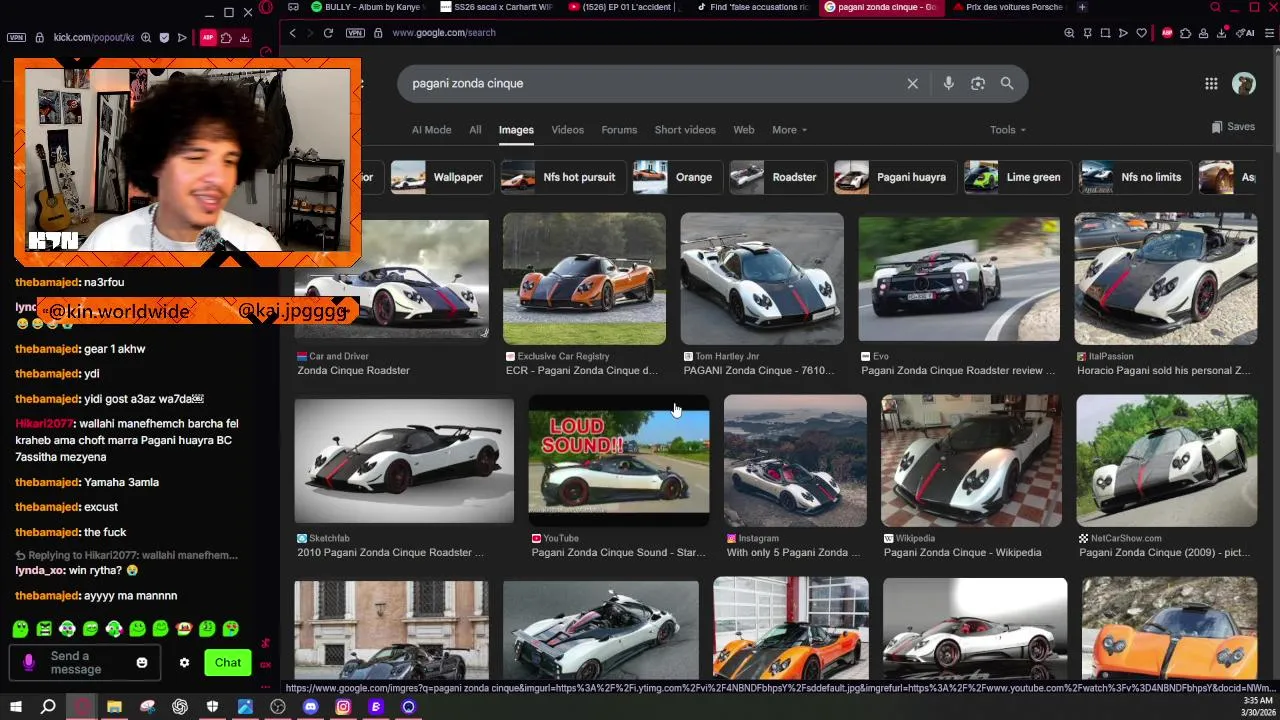
Task: Go back in the Google browser window
Action: tap(293, 33)
